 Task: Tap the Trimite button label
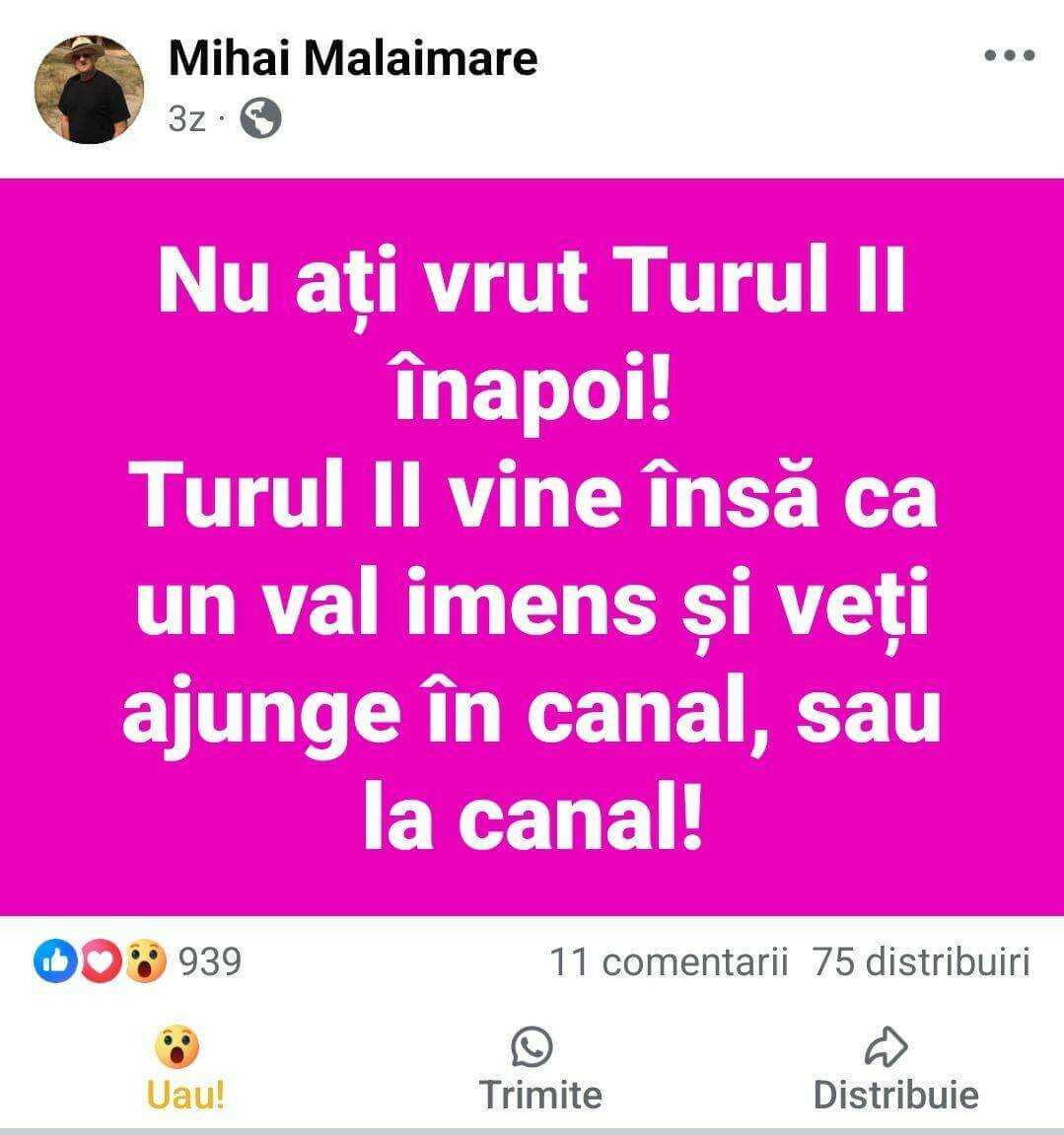coord(540,1094)
